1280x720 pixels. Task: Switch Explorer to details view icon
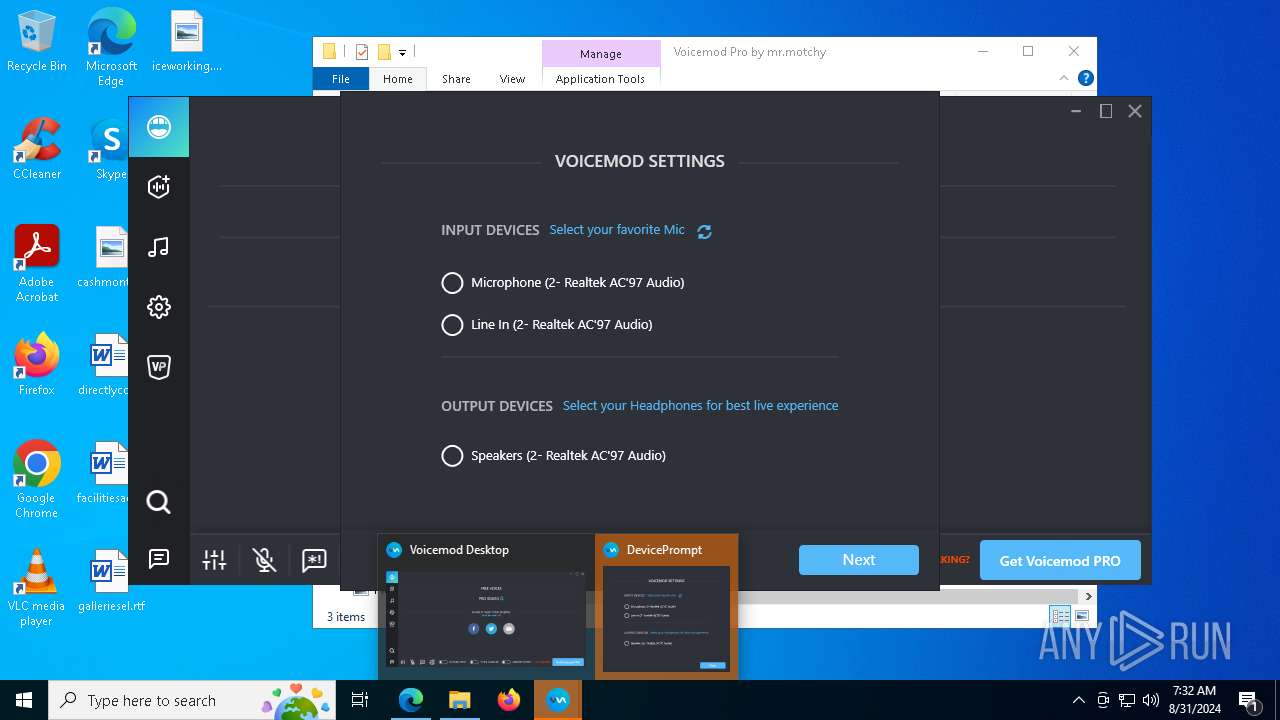(1060, 616)
